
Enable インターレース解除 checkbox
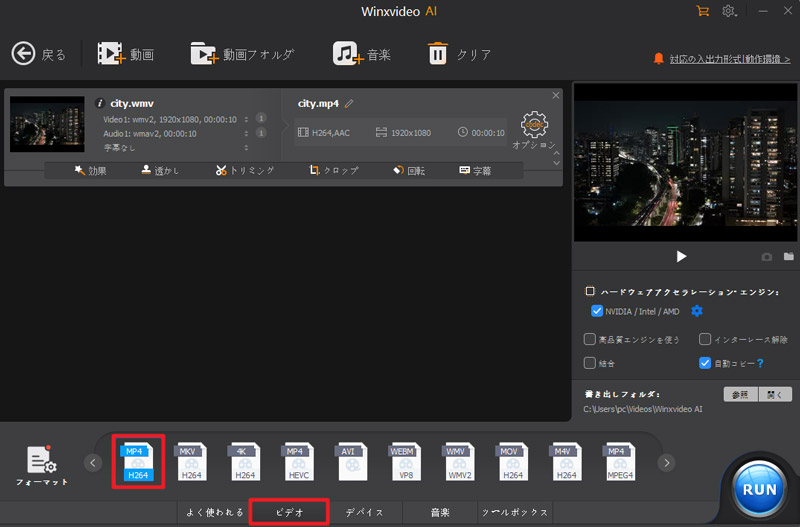tap(705, 339)
